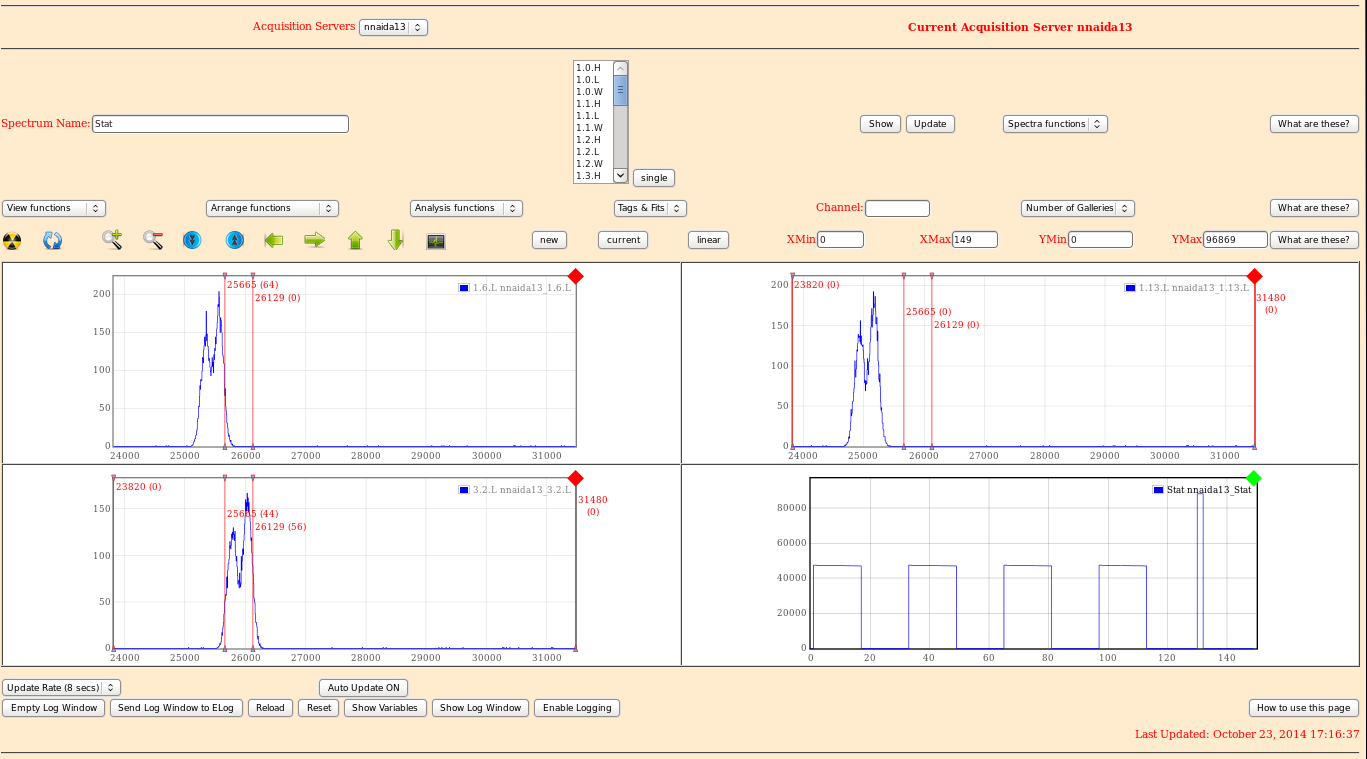Click the dark monitor trace icon
1367x759 pixels.
[x=435, y=241]
